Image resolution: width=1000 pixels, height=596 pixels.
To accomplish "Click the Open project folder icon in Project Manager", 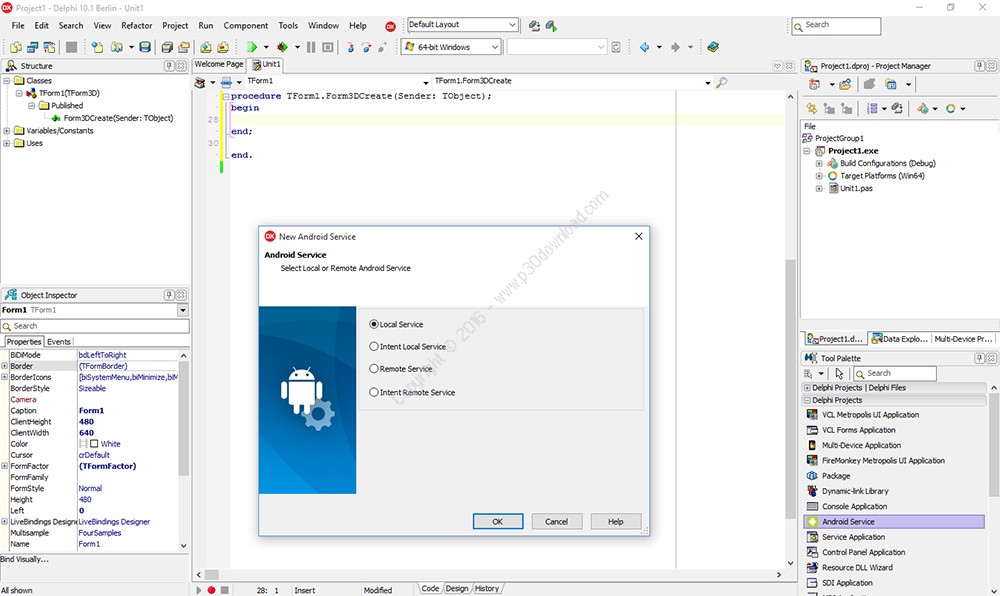I will (x=845, y=84).
